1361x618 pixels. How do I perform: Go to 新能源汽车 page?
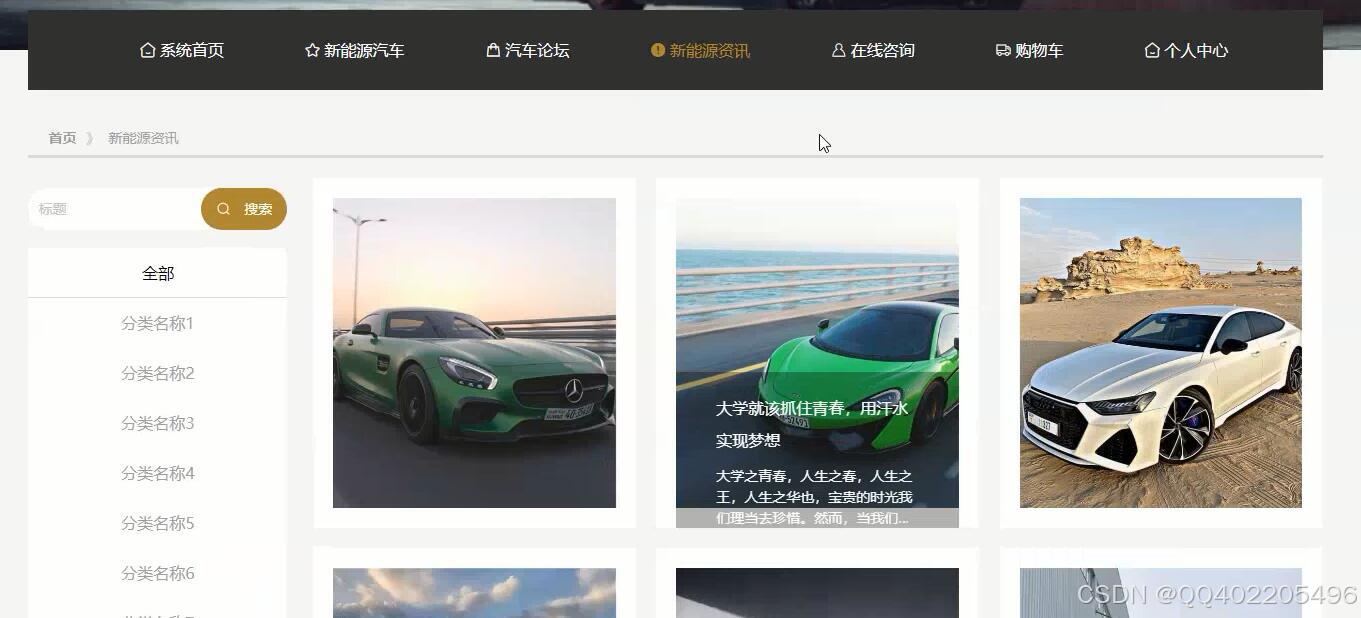click(355, 50)
